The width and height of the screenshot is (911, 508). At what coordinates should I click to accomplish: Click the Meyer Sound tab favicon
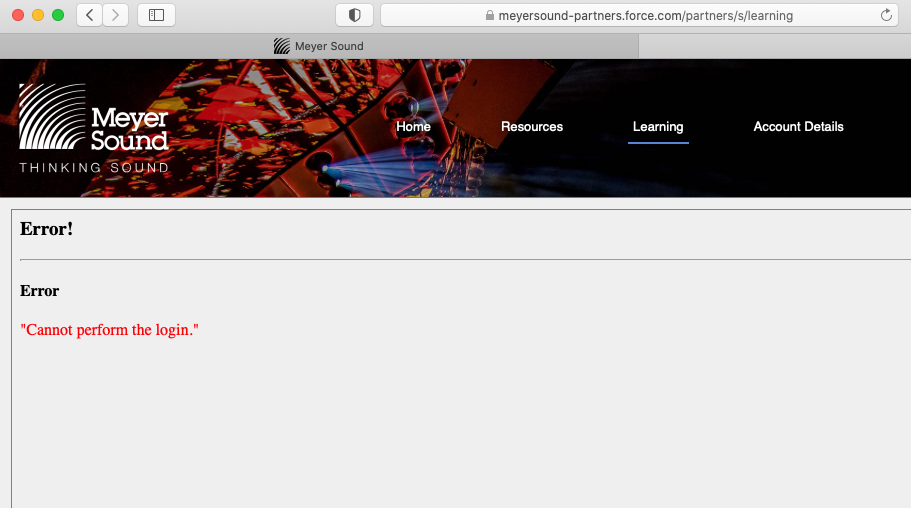point(282,46)
